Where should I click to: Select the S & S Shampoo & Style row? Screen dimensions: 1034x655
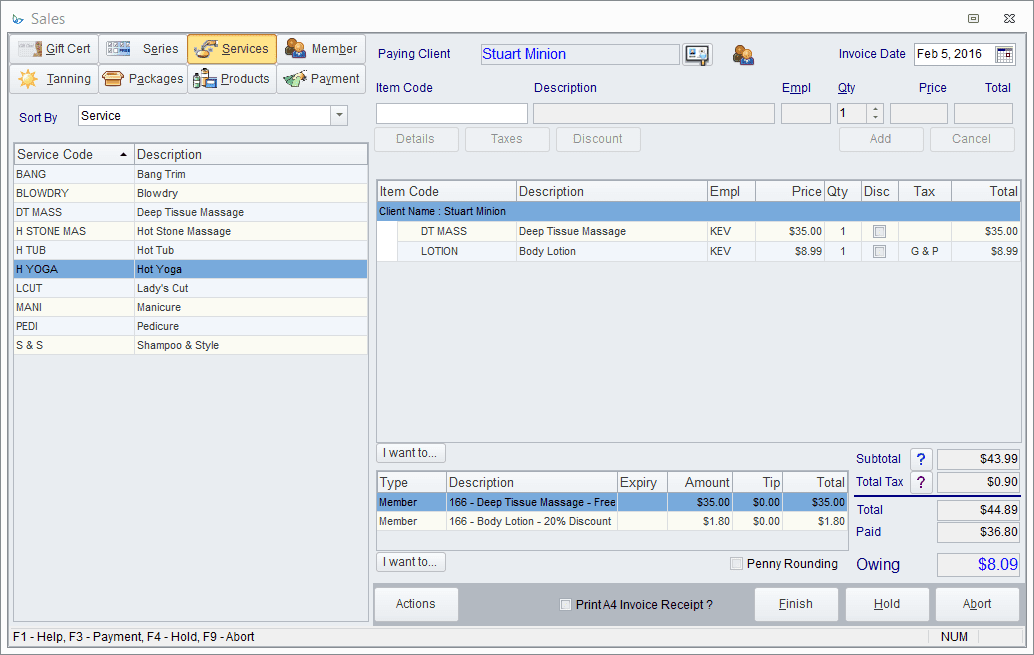191,346
